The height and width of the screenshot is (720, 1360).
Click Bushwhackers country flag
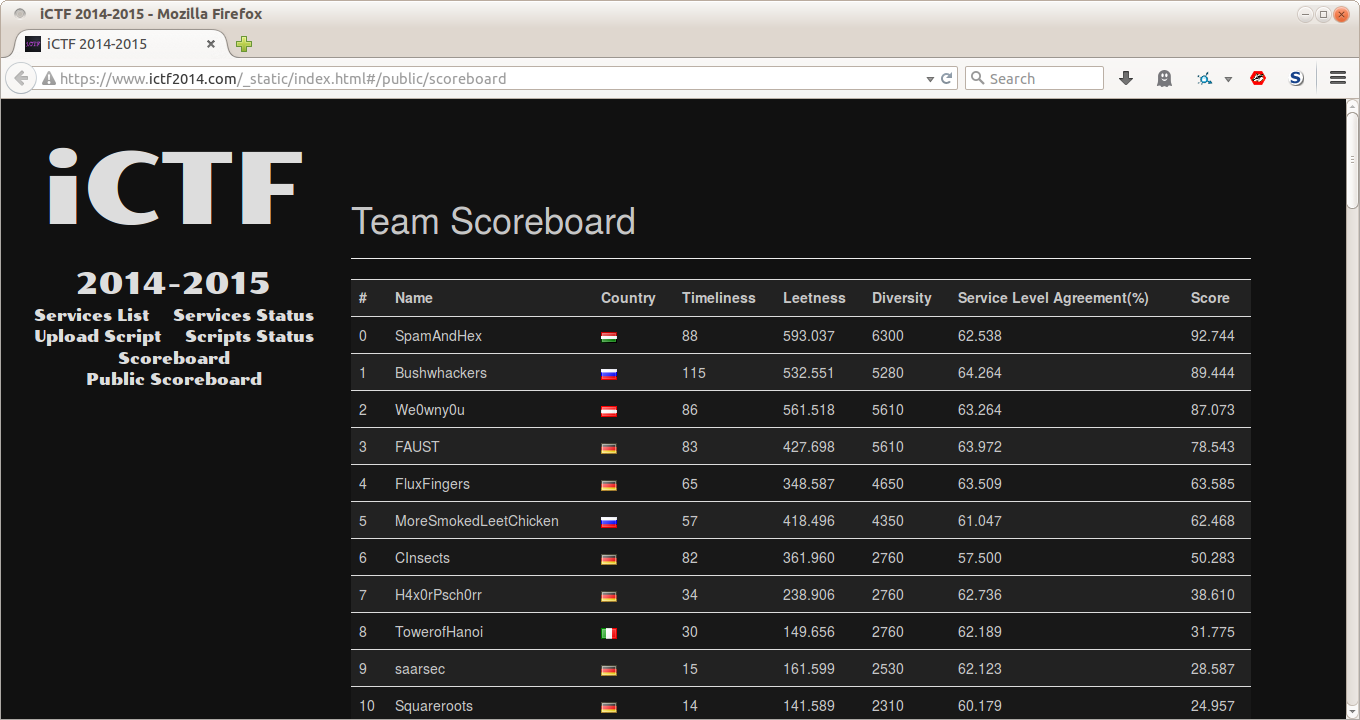click(x=609, y=374)
